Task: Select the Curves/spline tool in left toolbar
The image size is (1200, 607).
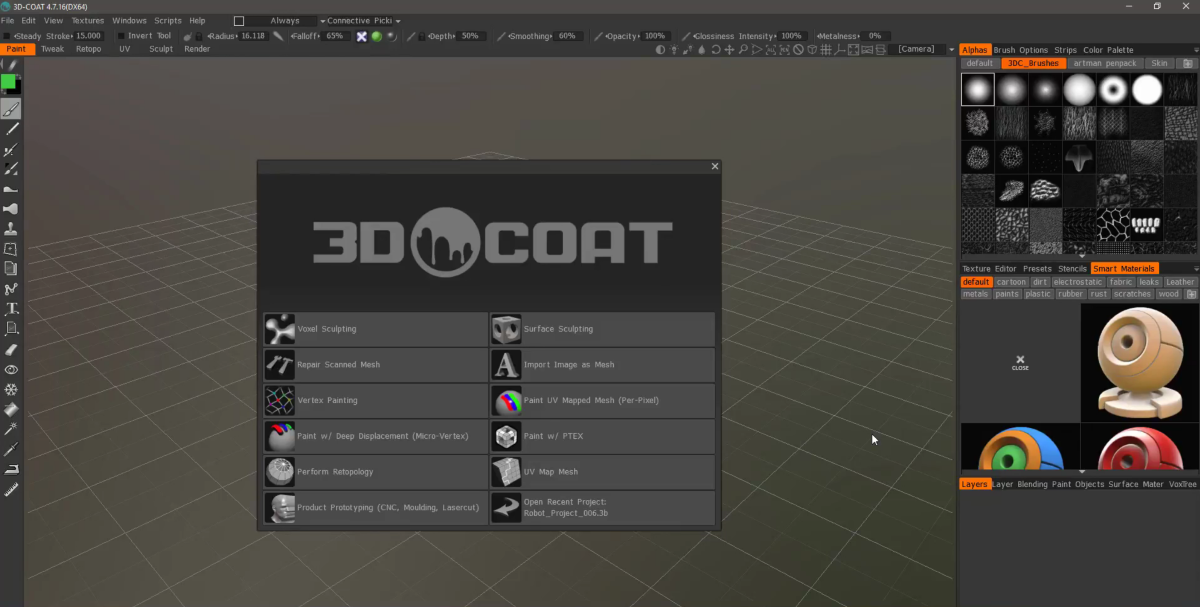Action: (x=11, y=289)
